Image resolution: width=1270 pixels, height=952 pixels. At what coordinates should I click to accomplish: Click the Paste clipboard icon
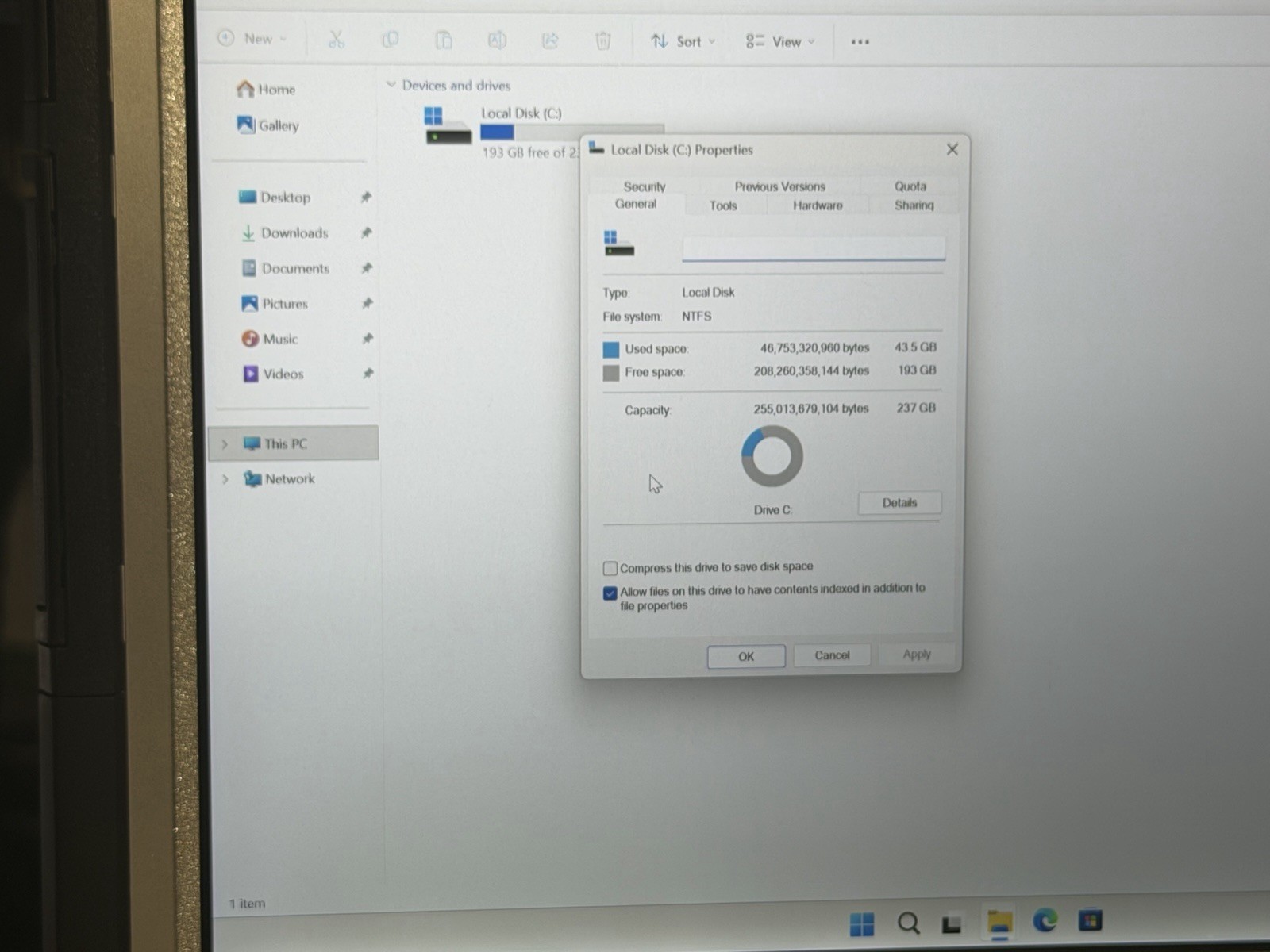click(444, 40)
